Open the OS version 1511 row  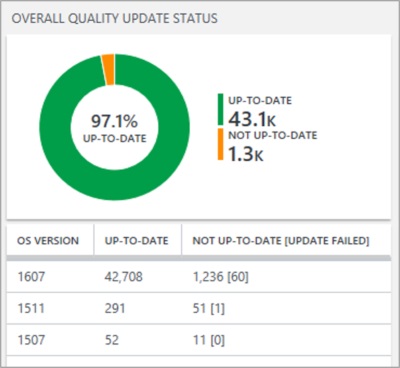pyautogui.click(x=198, y=308)
